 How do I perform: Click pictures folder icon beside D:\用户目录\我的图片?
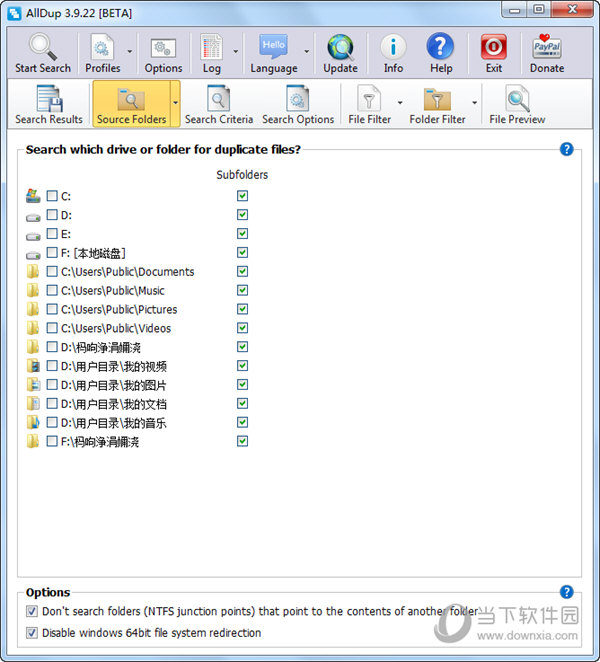click(x=33, y=385)
